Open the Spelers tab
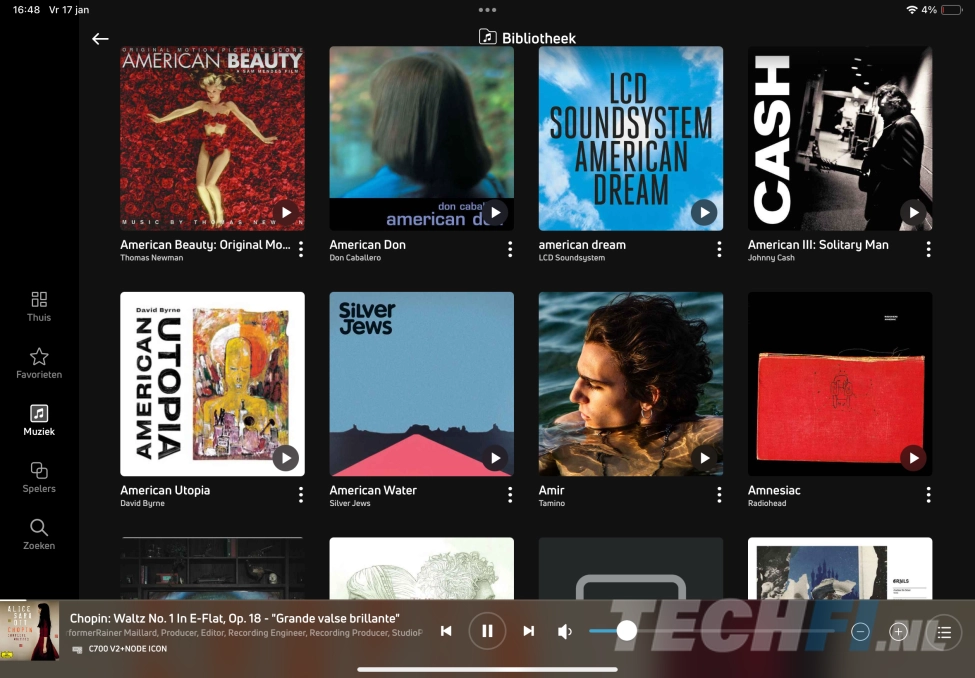Screen dimensions: 975x678 39,478
